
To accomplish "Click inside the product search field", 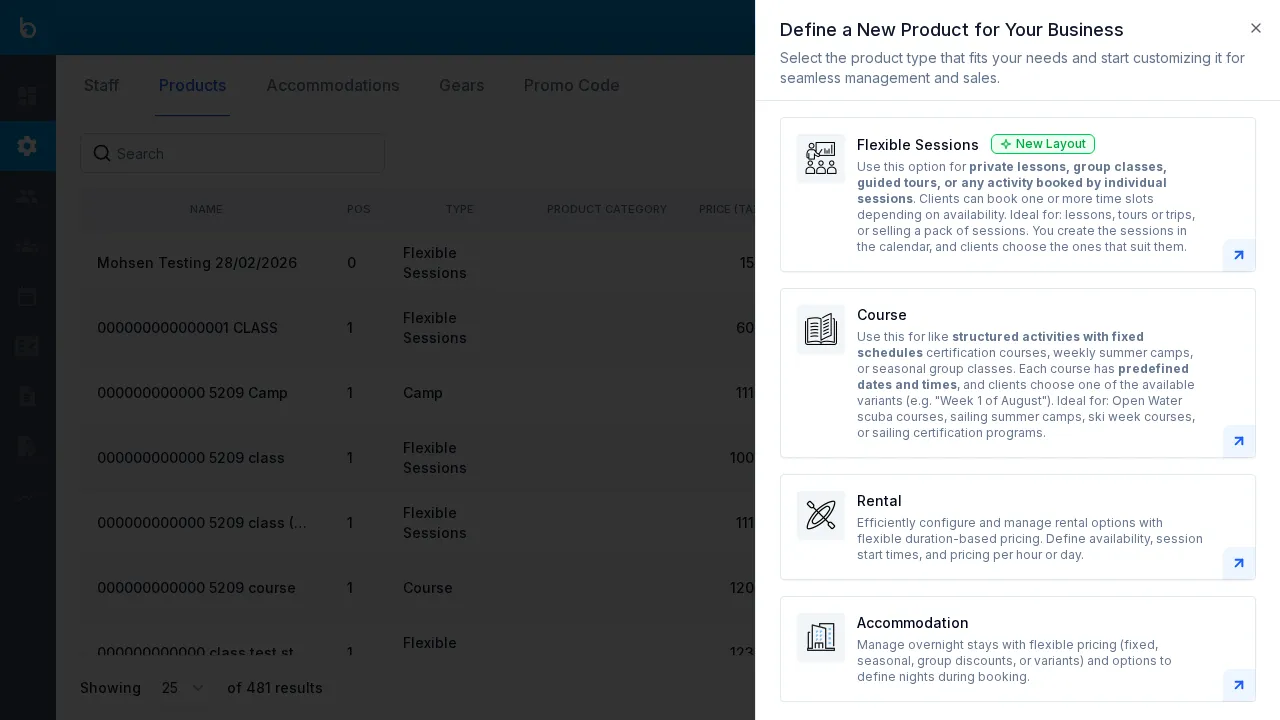I will pyautogui.click(x=232, y=153).
